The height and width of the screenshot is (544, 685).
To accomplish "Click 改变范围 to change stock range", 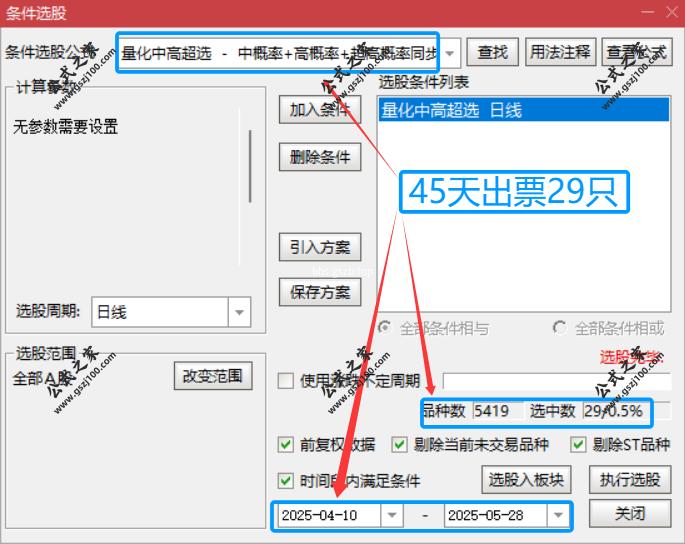I will [213, 376].
